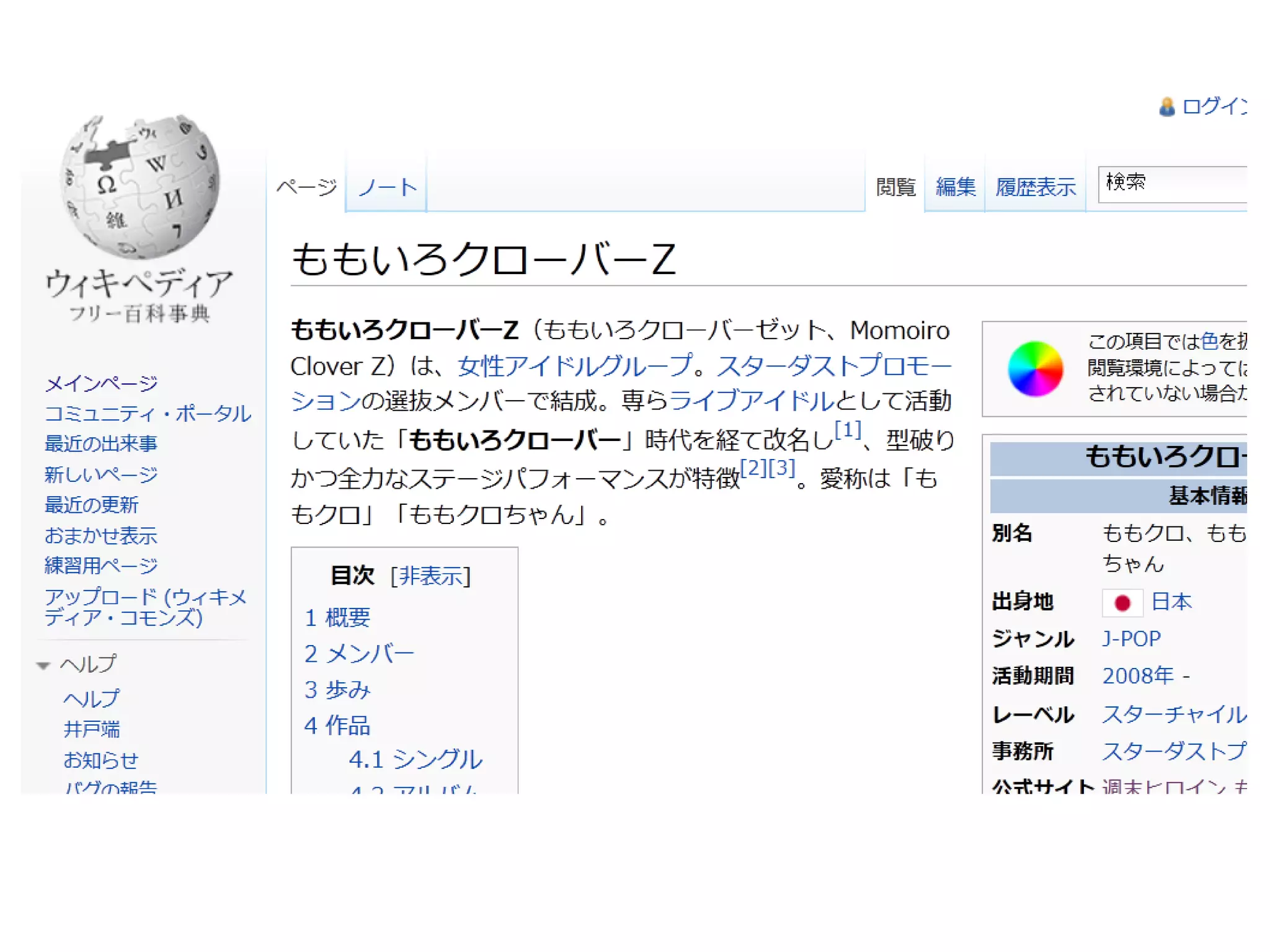Click J-POP genre link
Viewport: 1270px width, 952px height.
(1132, 638)
